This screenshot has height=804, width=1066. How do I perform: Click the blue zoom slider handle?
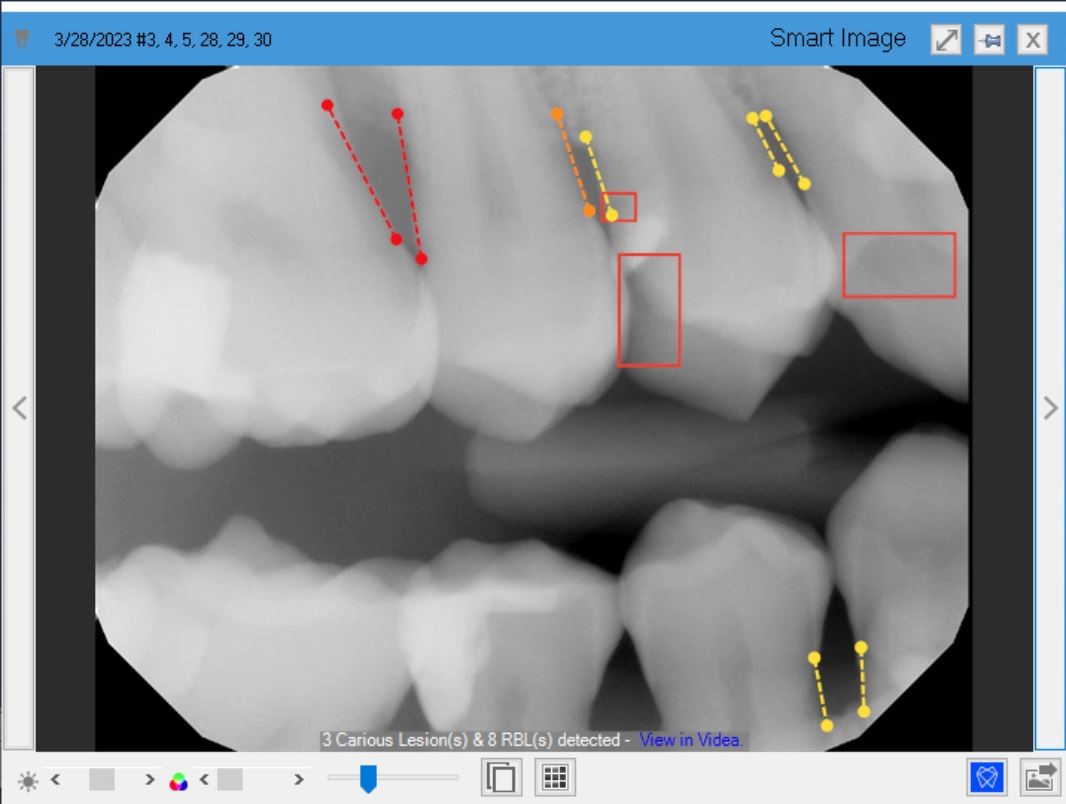(368, 779)
